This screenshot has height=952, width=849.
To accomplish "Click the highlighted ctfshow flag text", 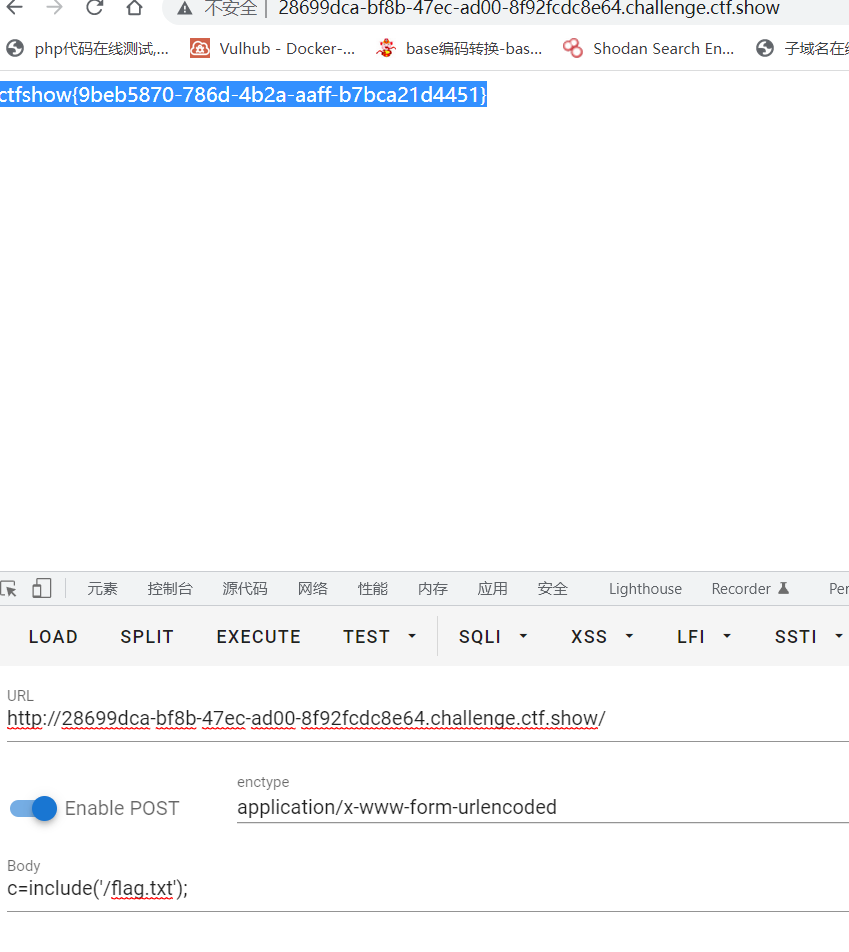I will coord(244,95).
